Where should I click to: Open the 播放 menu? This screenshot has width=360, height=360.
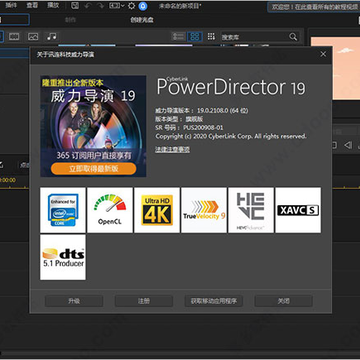coord(53,5)
